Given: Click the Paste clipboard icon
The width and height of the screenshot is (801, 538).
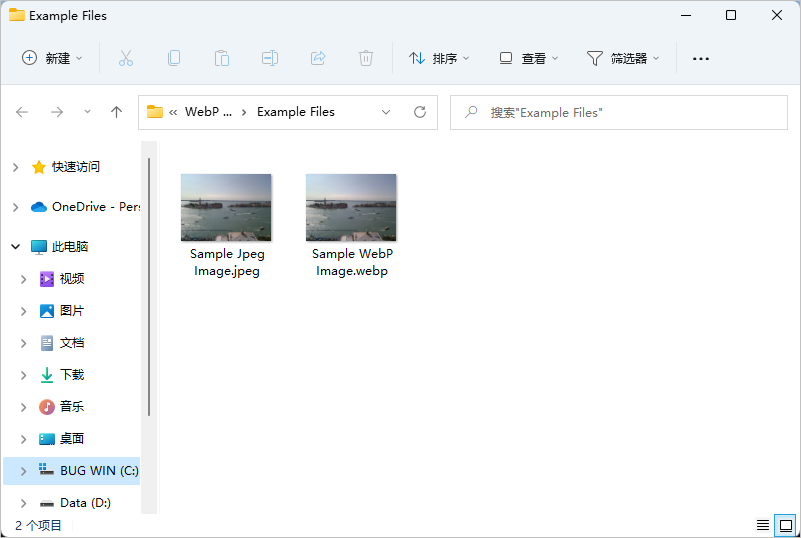Looking at the screenshot, I should (222, 58).
